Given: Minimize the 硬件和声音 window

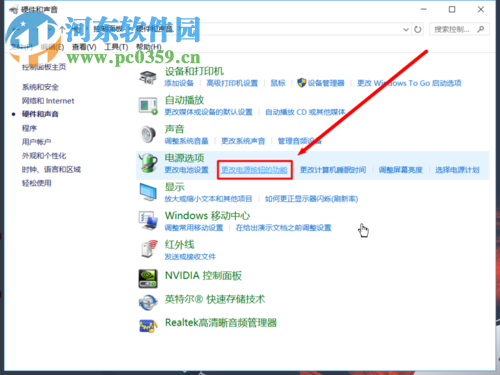Looking at the screenshot, I should tap(424, 9).
